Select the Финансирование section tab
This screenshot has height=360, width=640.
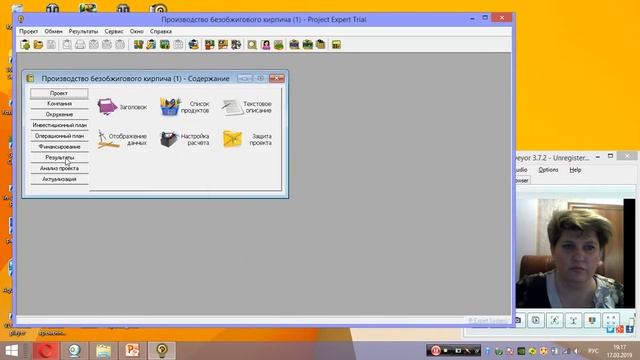(x=59, y=147)
